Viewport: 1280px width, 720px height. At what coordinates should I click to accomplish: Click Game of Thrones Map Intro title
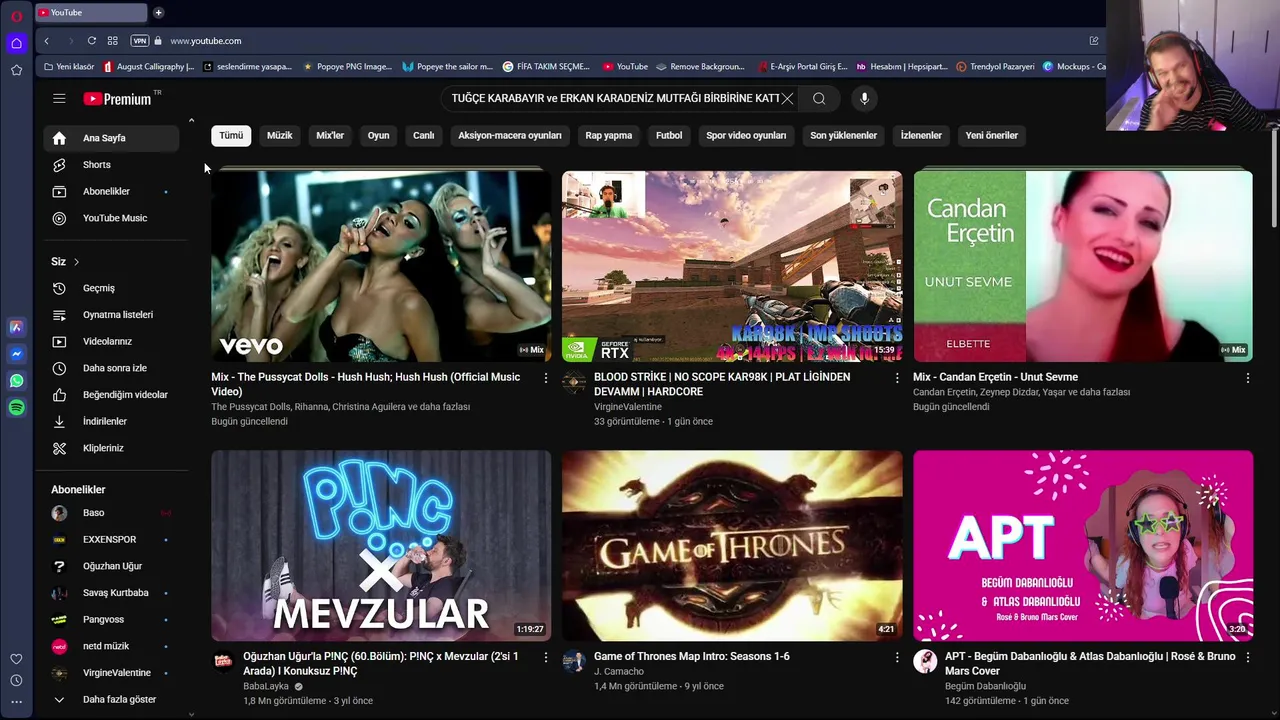click(692, 656)
